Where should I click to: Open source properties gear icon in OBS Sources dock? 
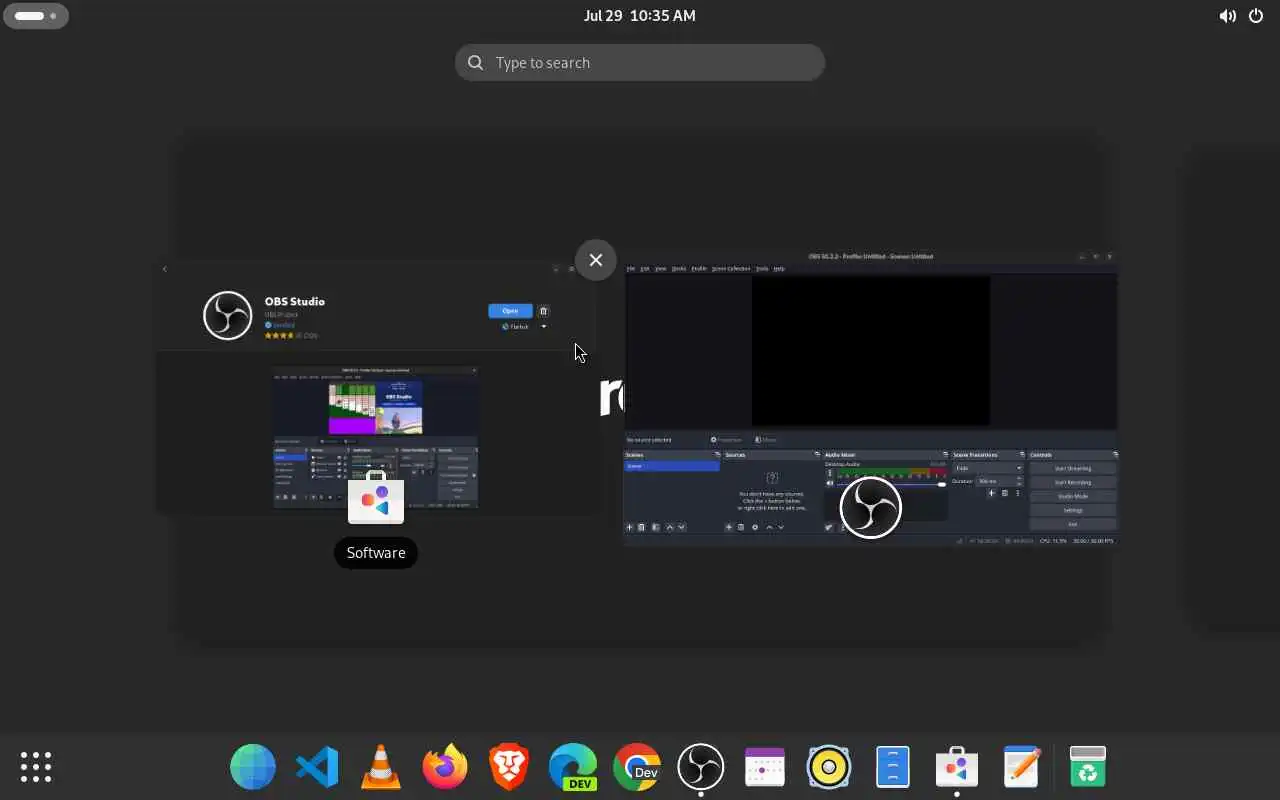click(755, 527)
